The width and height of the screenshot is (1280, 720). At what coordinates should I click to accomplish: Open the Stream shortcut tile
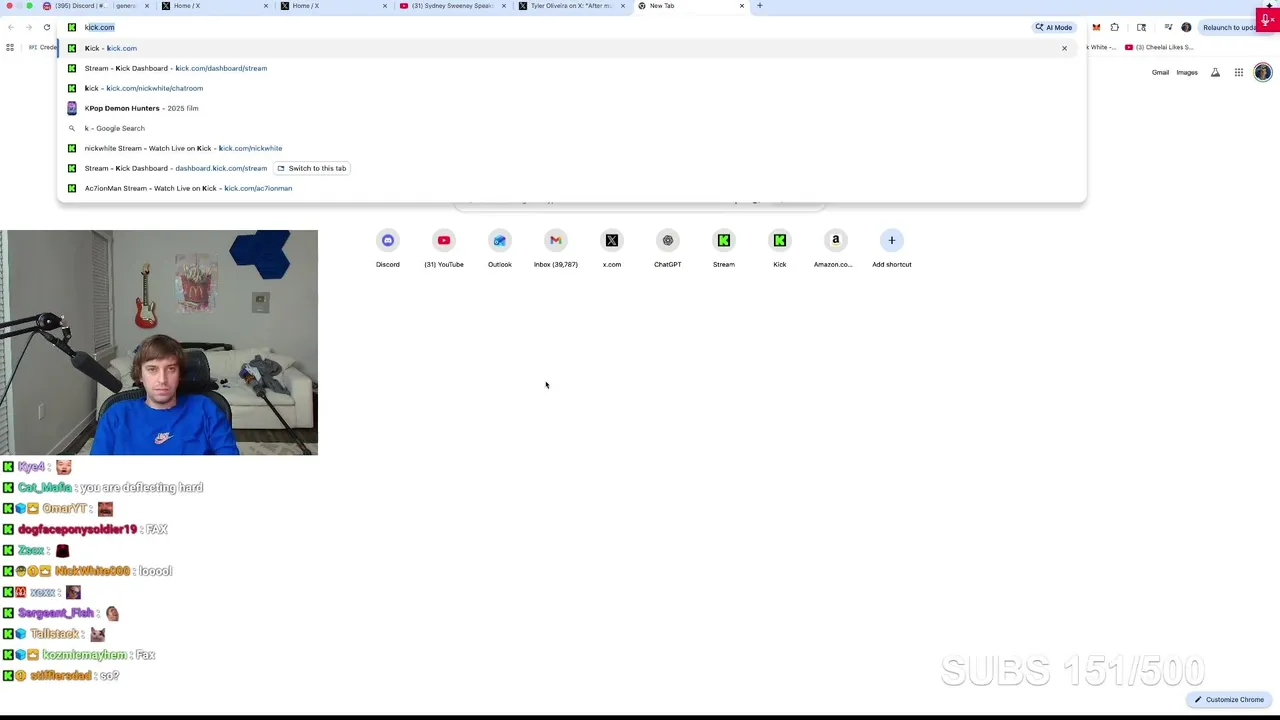pyautogui.click(x=724, y=249)
